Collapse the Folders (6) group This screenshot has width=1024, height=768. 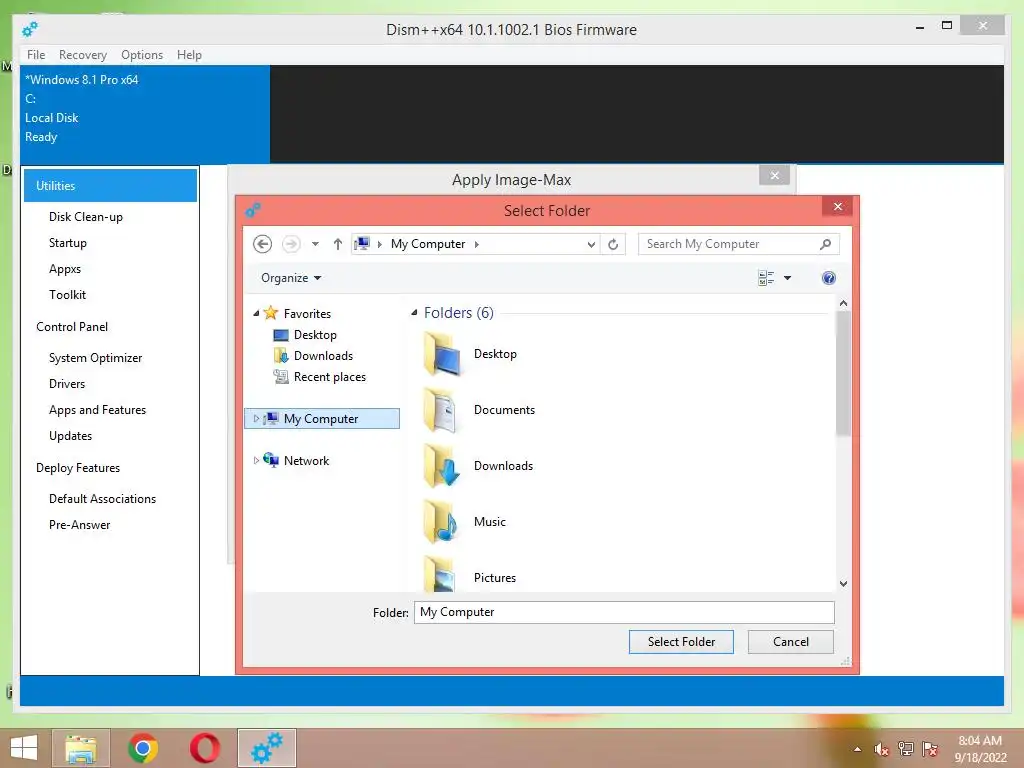[414, 313]
